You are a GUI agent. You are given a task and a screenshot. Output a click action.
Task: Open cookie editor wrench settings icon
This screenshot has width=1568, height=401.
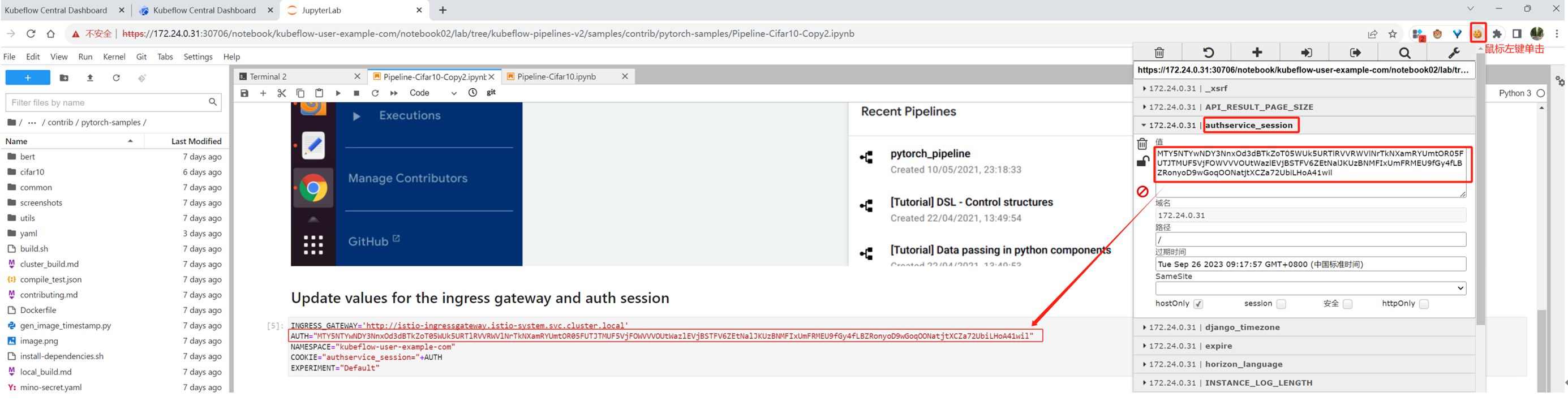coord(1454,53)
